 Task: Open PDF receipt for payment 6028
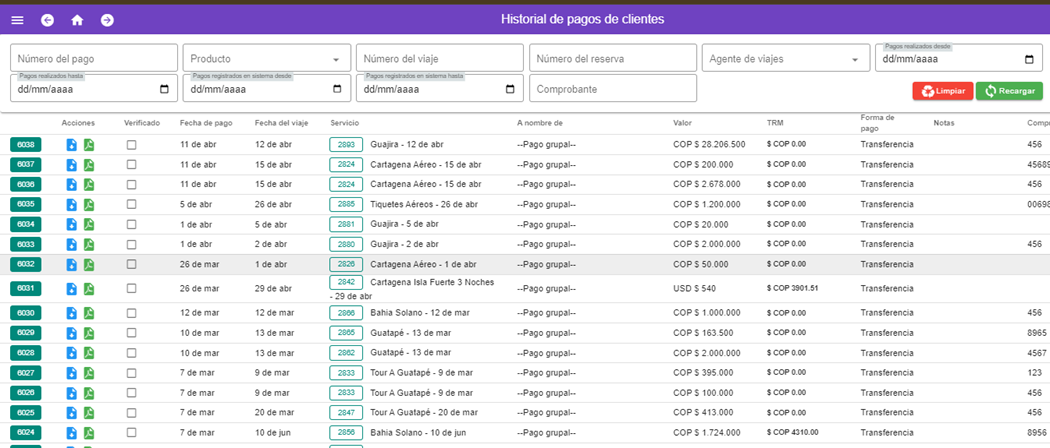coord(88,353)
